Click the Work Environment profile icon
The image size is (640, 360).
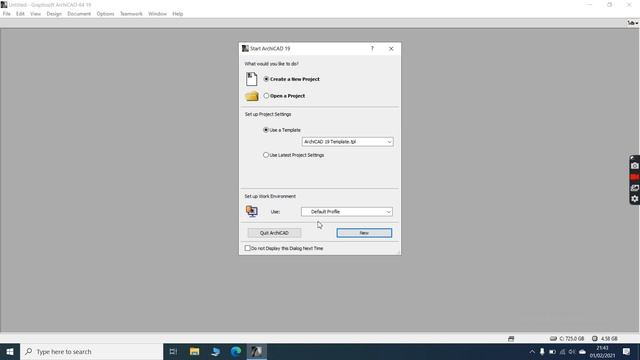pyautogui.click(x=252, y=211)
